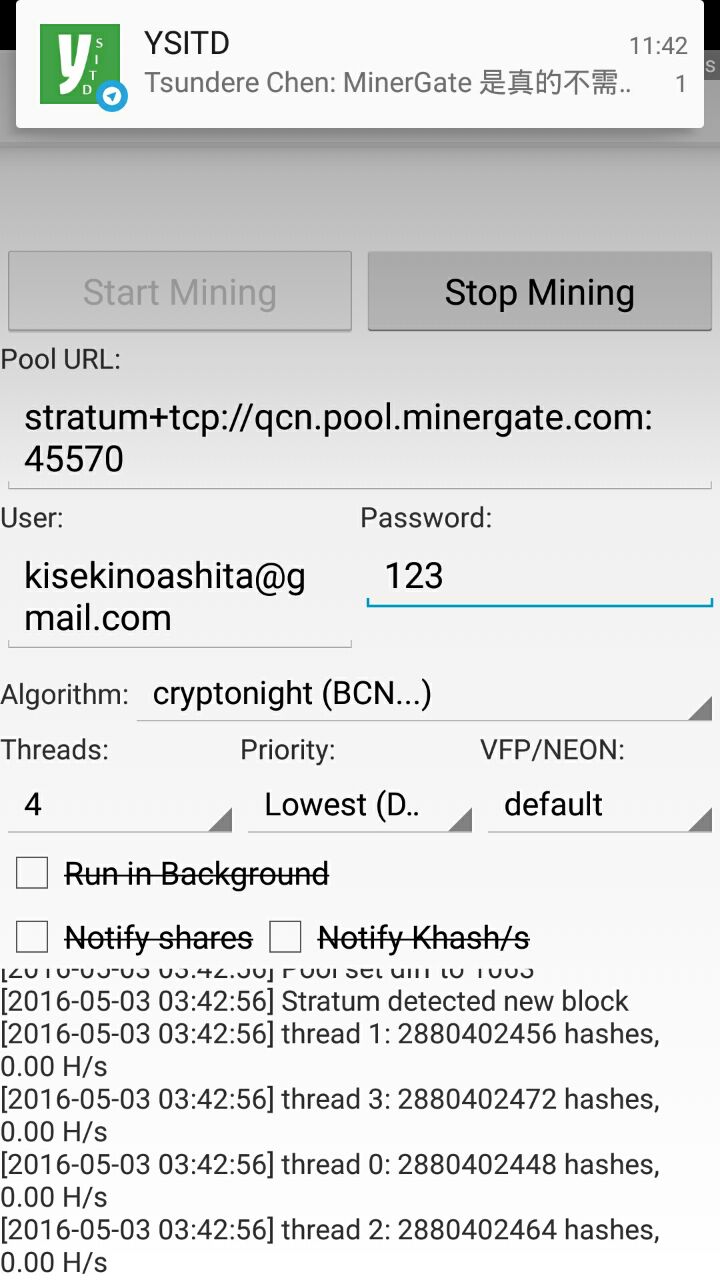Check the Notify Khash/s checkbox
Screen dimensions: 720x1280
tap(285, 937)
